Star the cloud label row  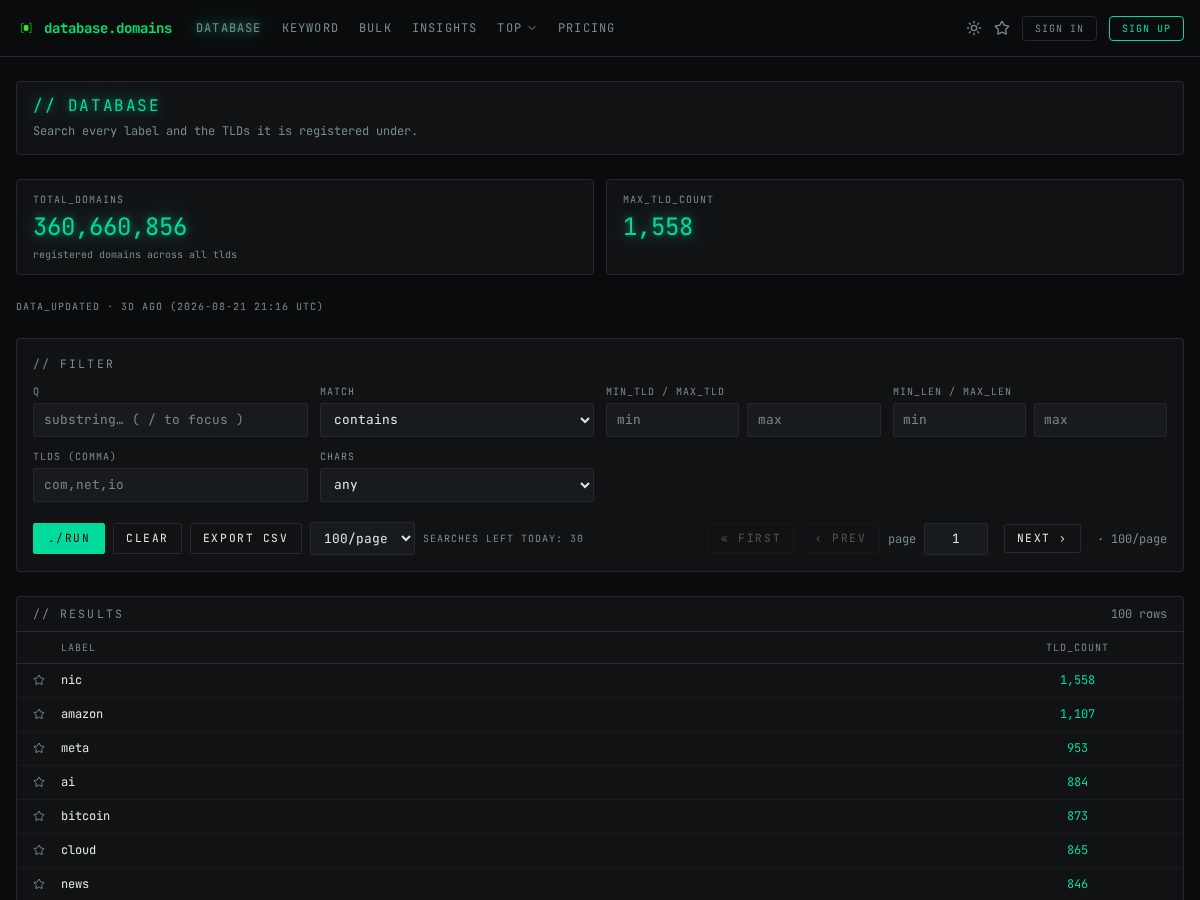39,850
